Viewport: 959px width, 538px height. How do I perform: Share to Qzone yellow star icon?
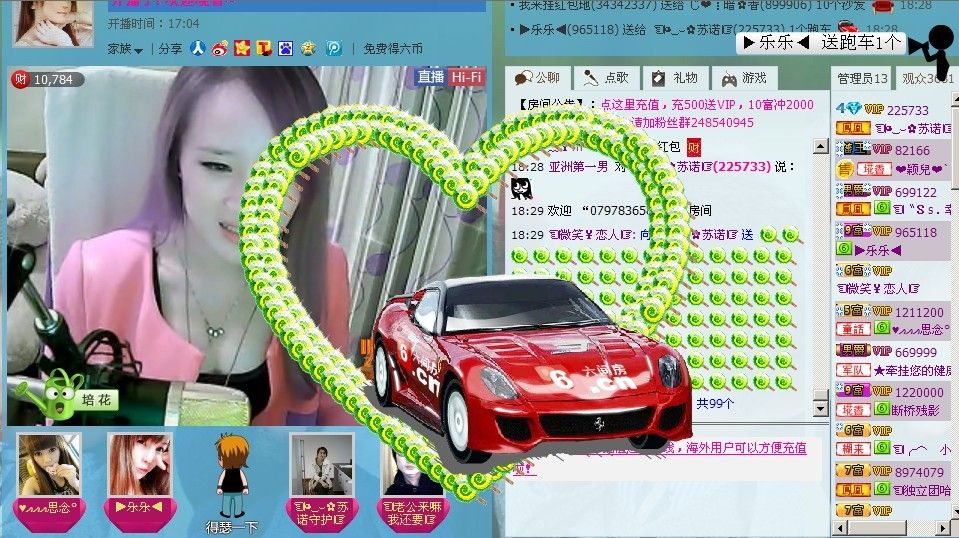242,48
